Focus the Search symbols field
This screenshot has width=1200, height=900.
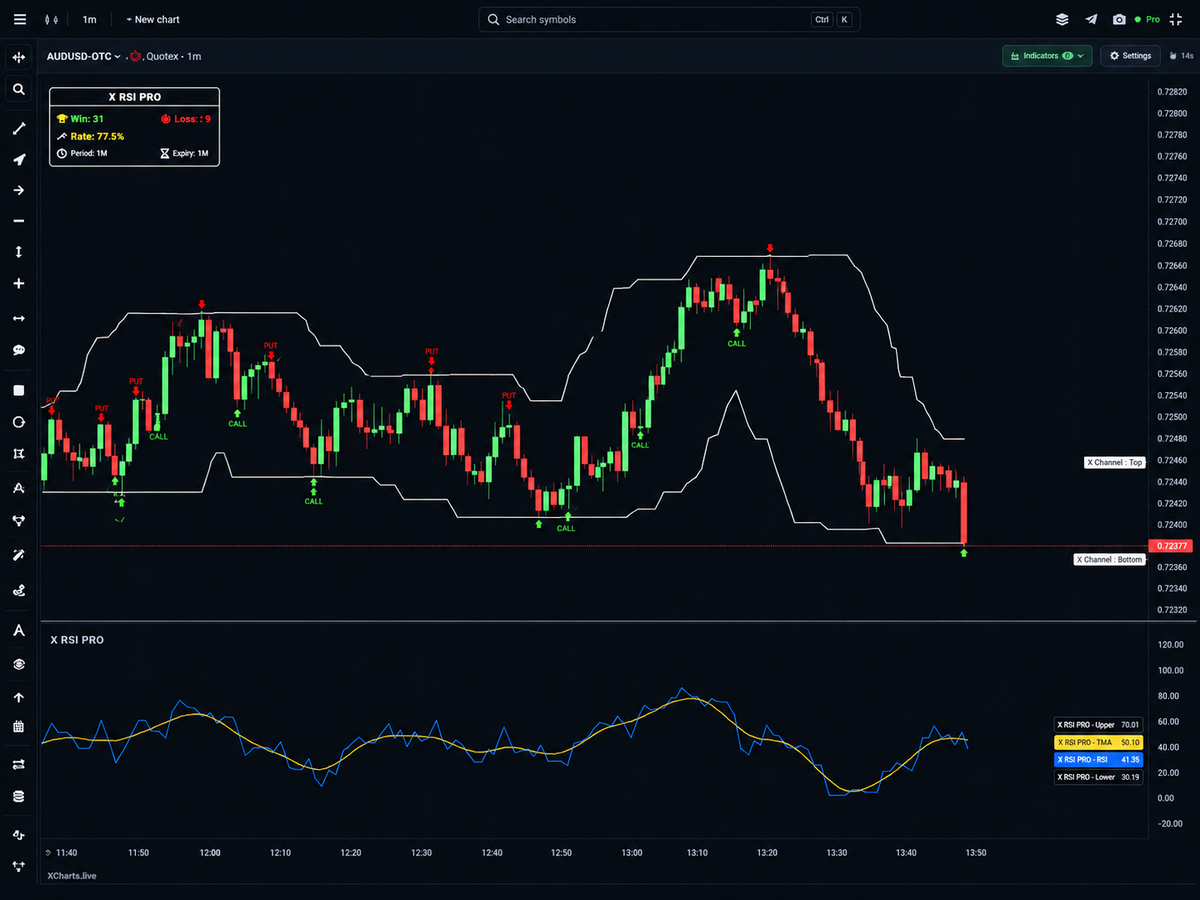[x=669, y=20]
